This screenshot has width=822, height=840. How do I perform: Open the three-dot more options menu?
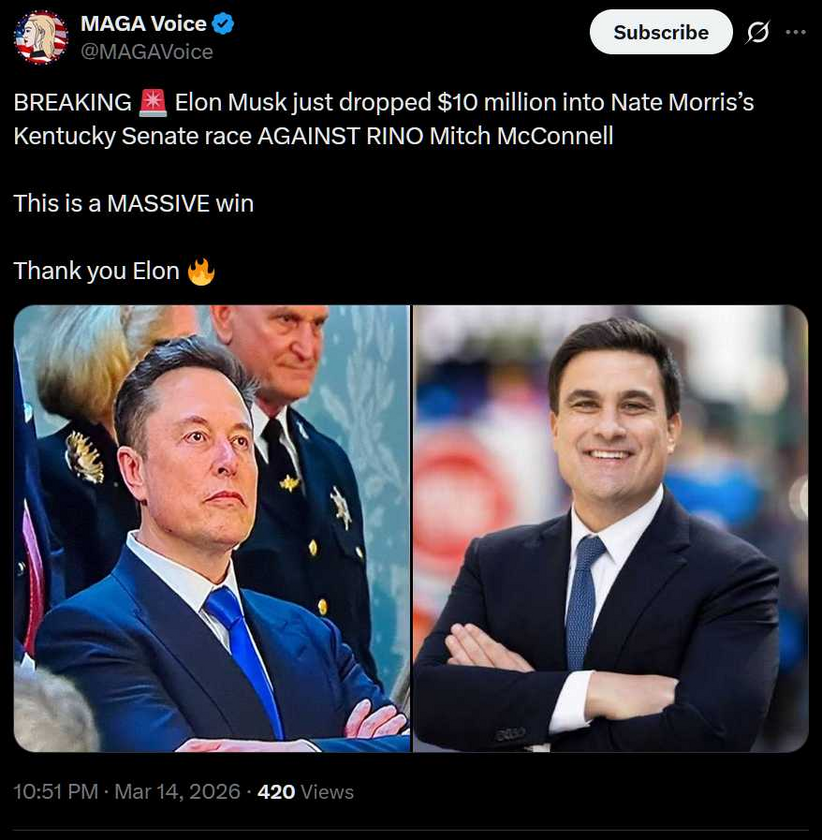coord(796,32)
